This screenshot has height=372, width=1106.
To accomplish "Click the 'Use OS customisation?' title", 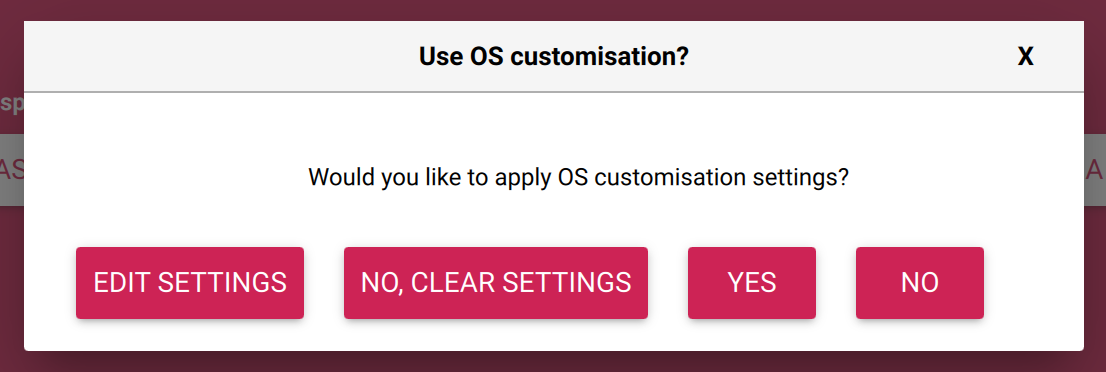I will coord(554,56).
